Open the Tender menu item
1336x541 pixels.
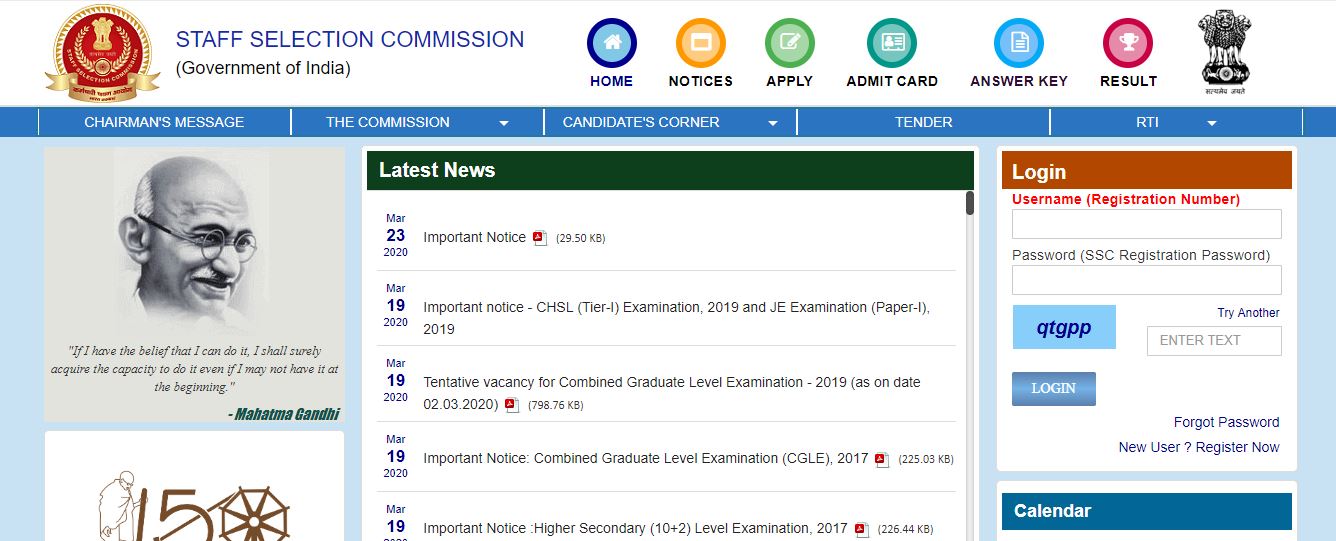click(923, 122)
